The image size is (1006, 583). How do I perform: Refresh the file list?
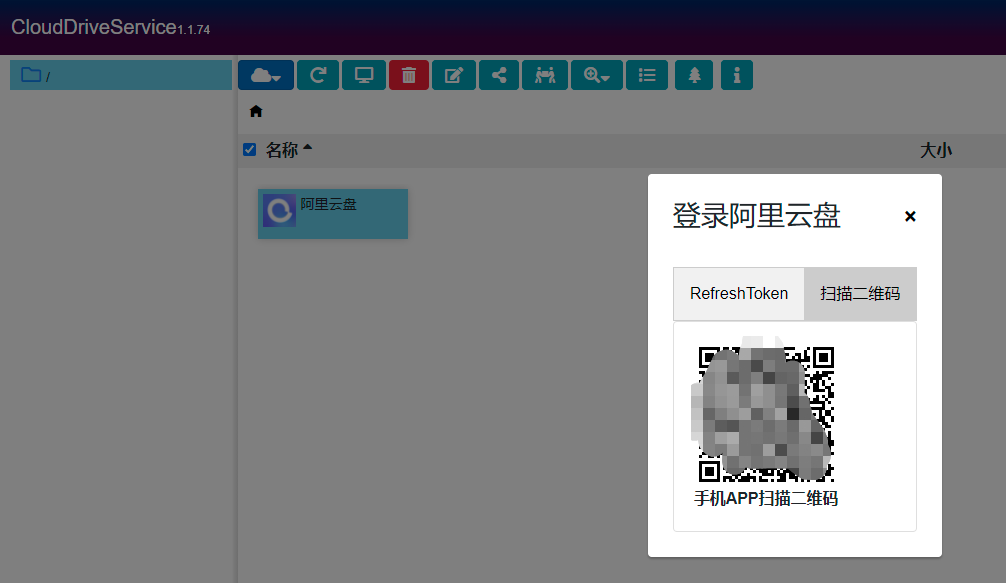point(318,75)
